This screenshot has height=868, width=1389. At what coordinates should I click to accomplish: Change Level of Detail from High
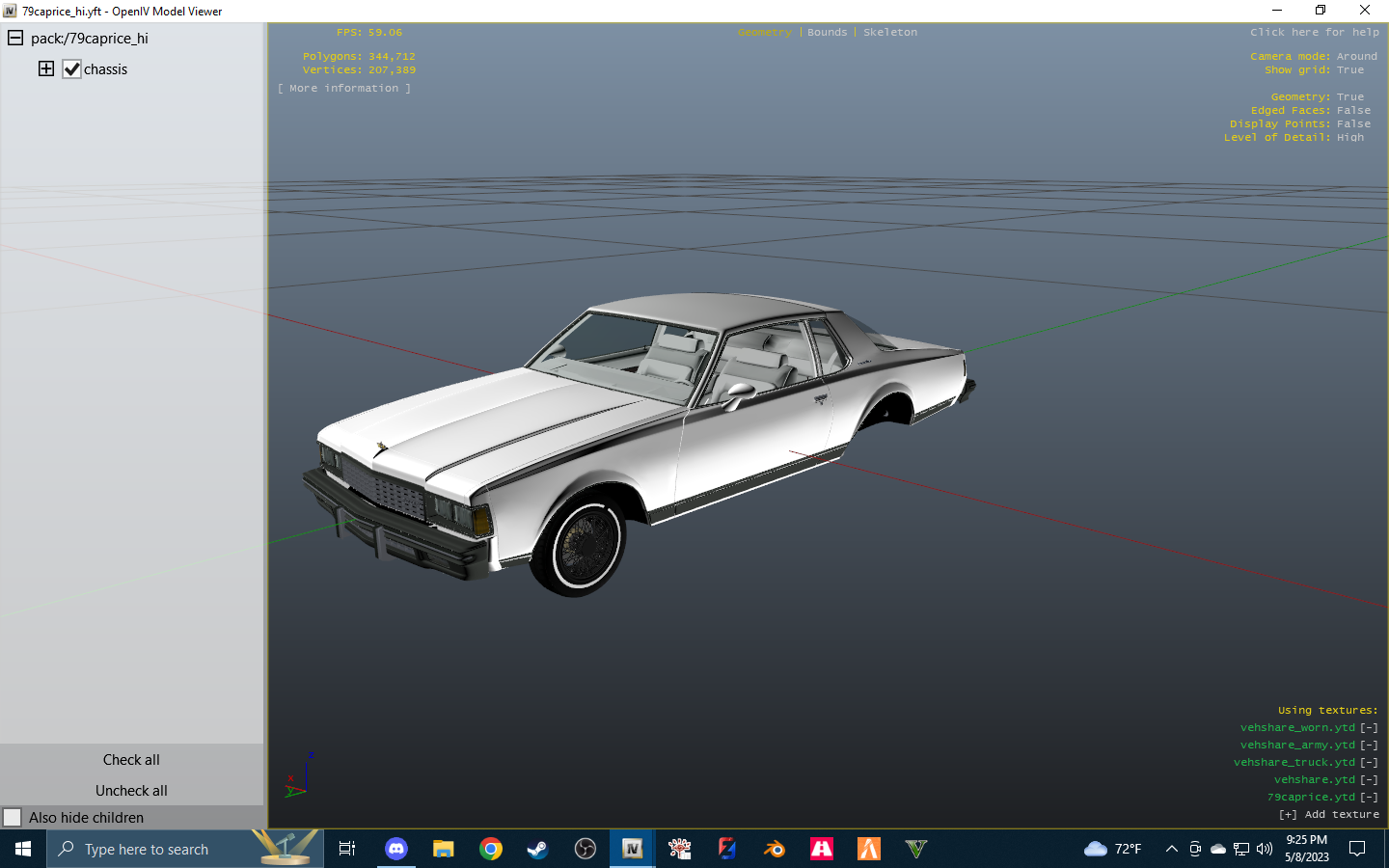point(1352,137)
